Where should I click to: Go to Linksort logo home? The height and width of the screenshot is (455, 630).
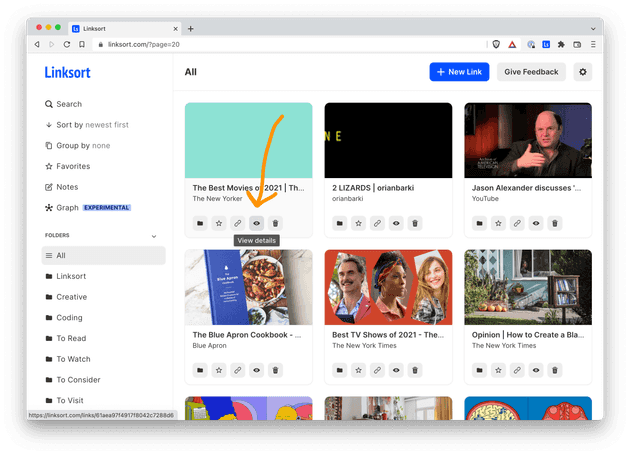coord(68,72)
